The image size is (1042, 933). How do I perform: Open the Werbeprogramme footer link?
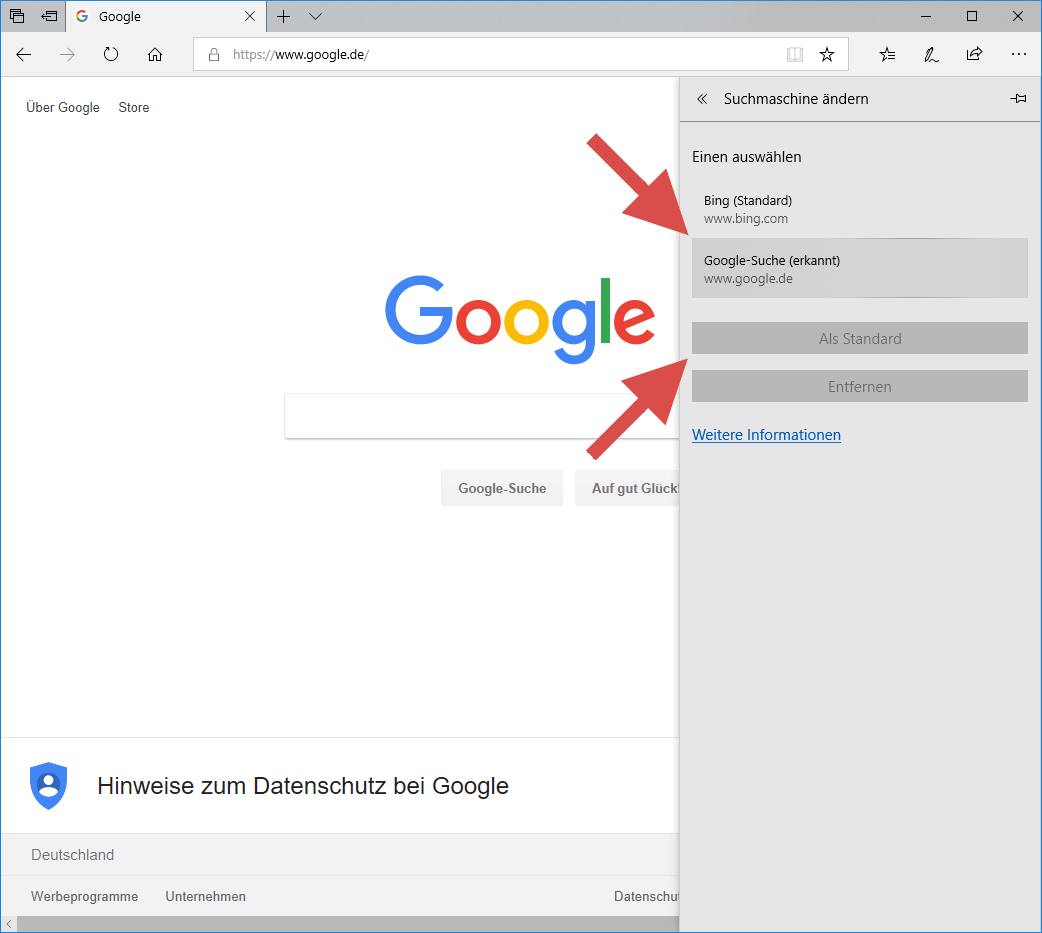[x=84, y=896]
